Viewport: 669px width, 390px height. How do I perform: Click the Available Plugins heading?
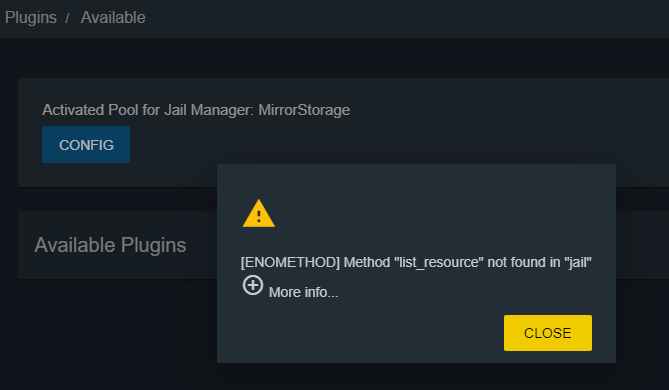click(110, 245)
